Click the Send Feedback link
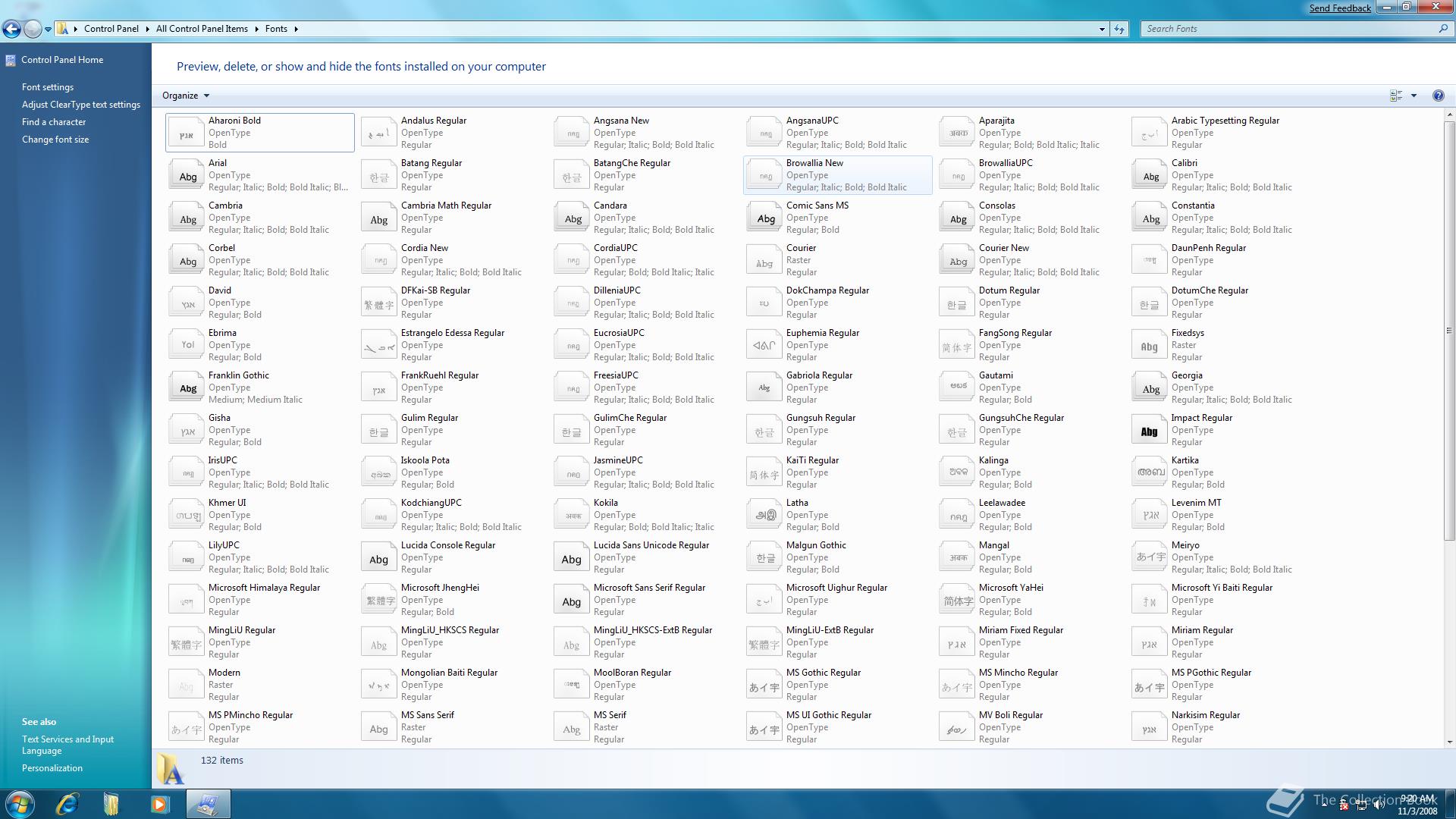Image resolution: width=1456 pixels, height=819 pixels. click(1340, 8)
